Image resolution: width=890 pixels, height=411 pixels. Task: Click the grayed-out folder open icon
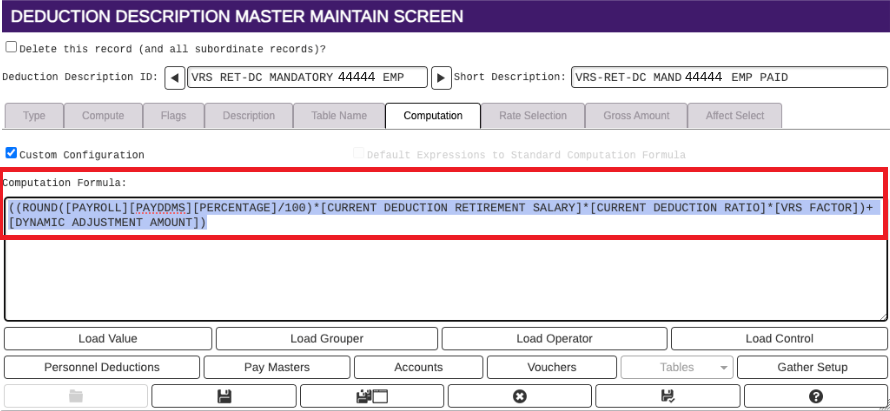(x=75, y=396)
